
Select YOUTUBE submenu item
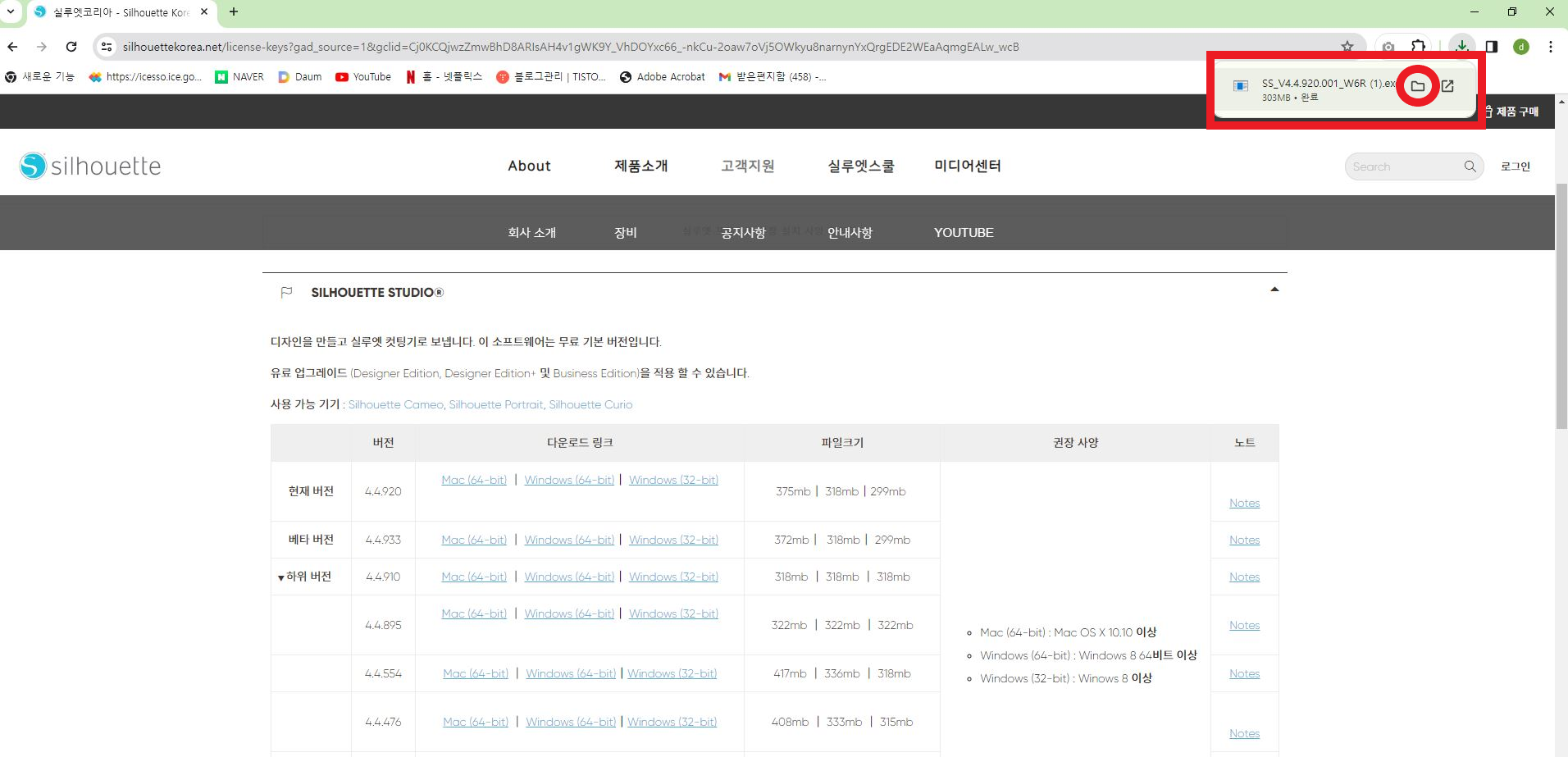tap(964, 233)
